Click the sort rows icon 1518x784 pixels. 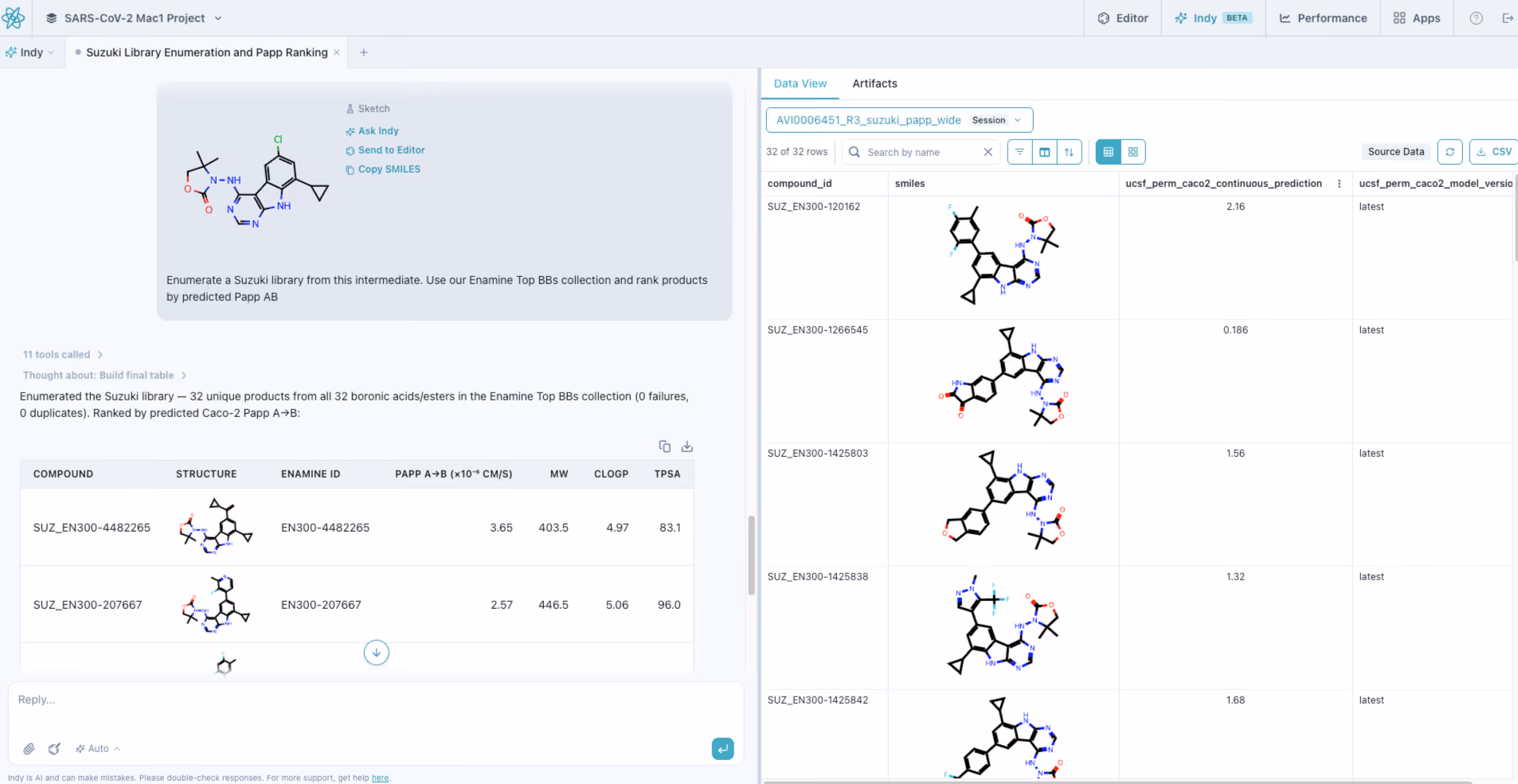coord(1069,152)
